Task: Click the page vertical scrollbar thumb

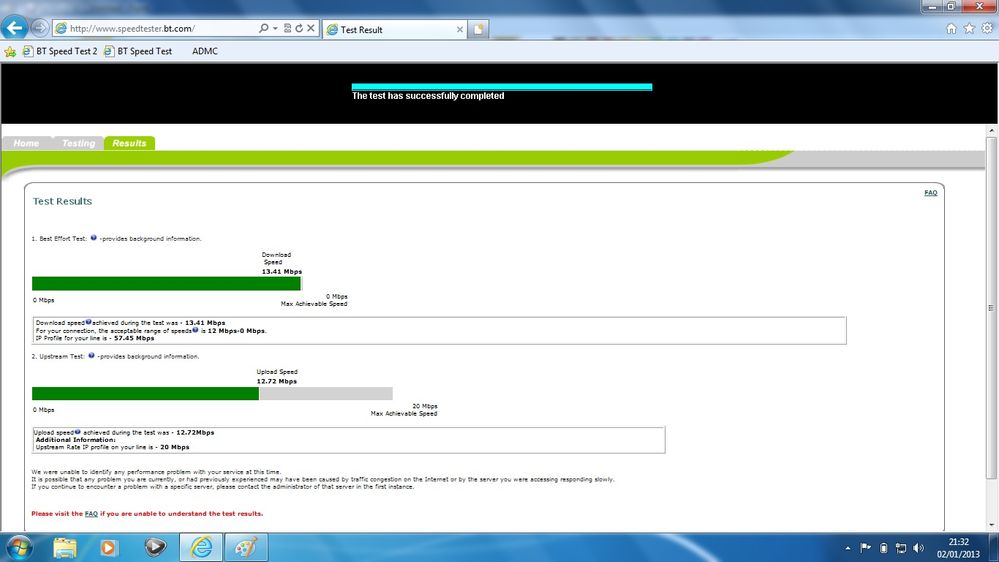Action: coord(991,306)
